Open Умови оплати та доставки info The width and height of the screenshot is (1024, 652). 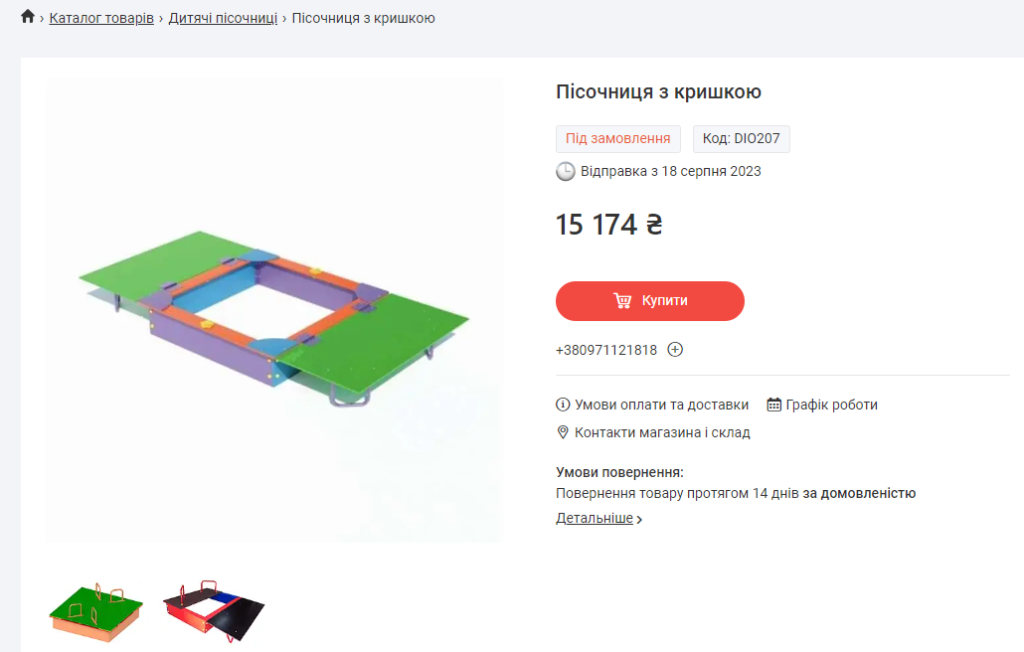pyautogui.click(x=662, y=405)
